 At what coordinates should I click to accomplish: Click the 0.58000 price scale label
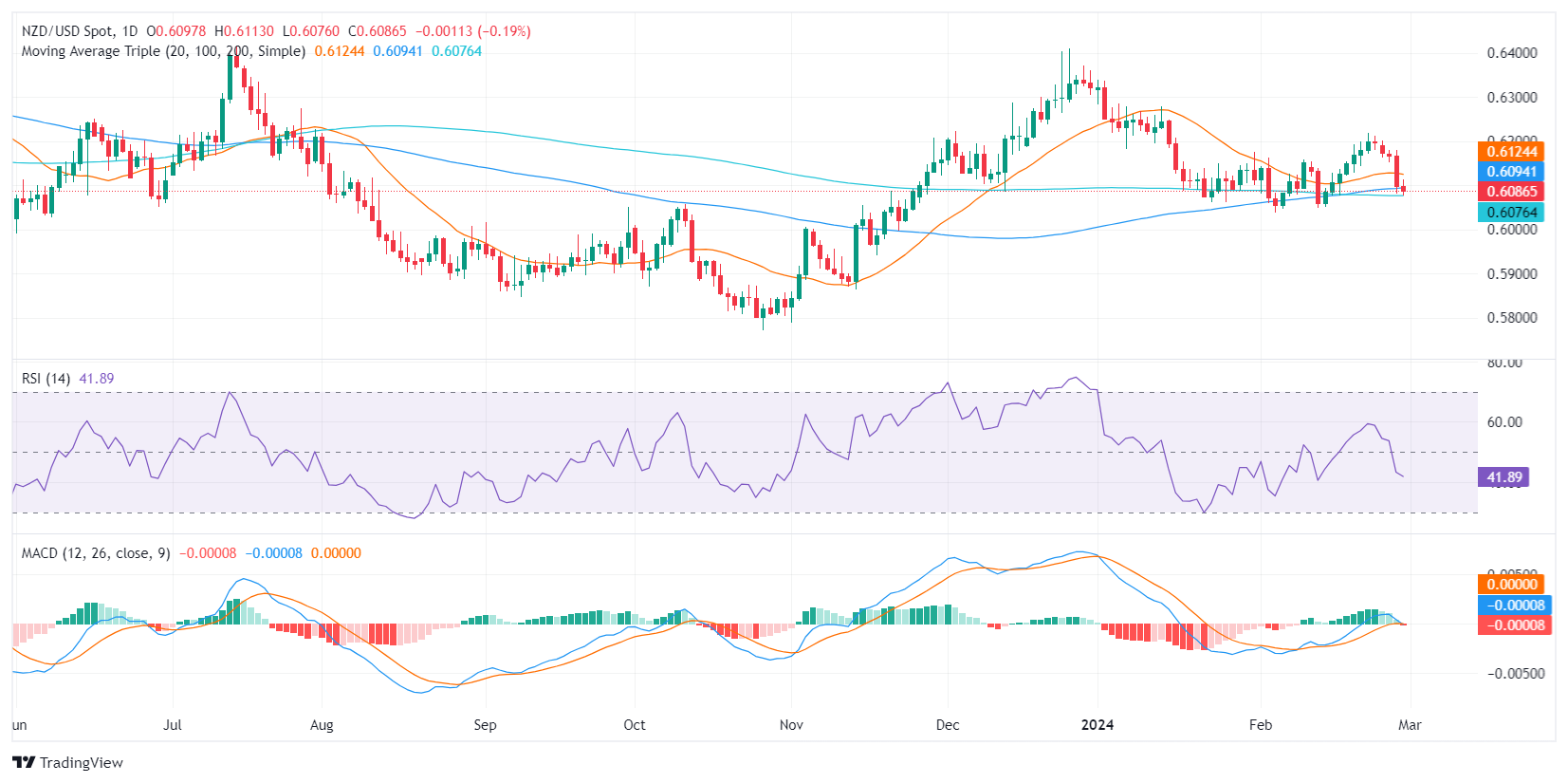click(x=1512, y=318)
